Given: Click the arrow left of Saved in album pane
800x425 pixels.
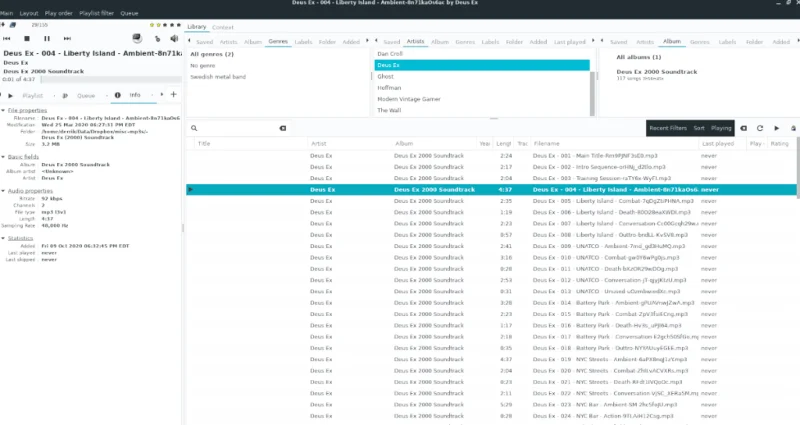Looking at the screenshot, I should click(602, 40).
